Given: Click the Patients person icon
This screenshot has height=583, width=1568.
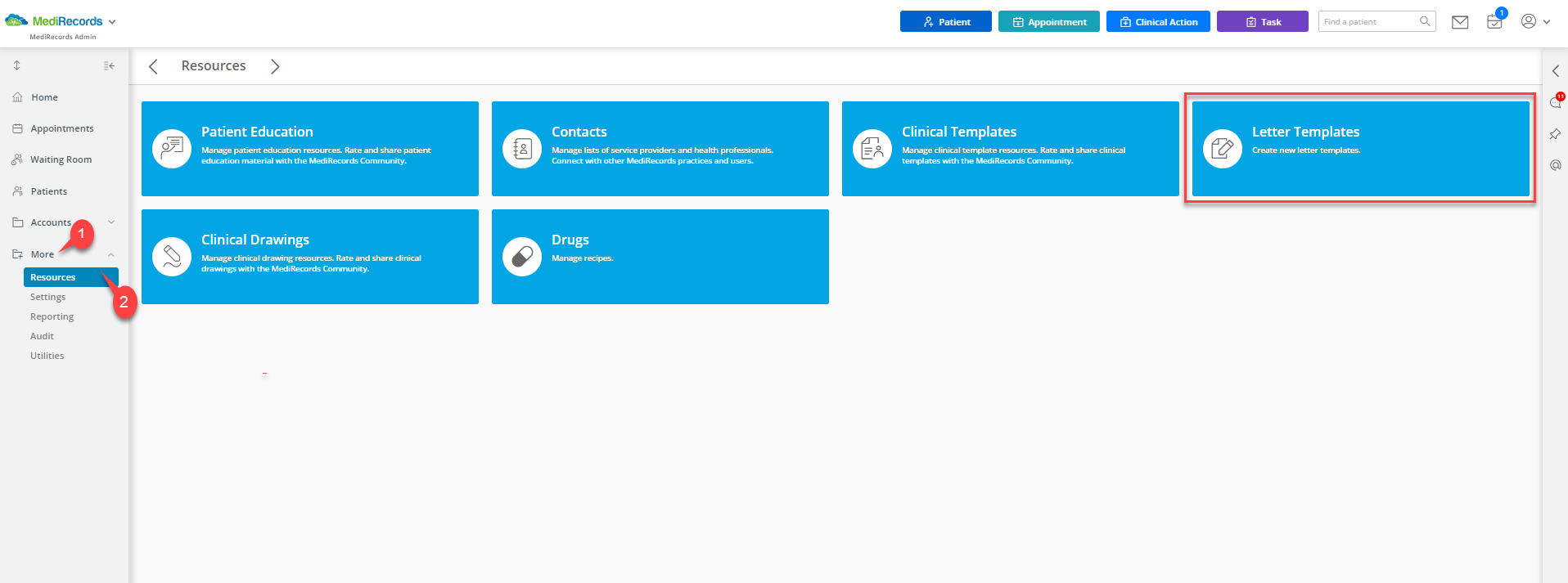Looking at the screenshot, I should point(18,191).
